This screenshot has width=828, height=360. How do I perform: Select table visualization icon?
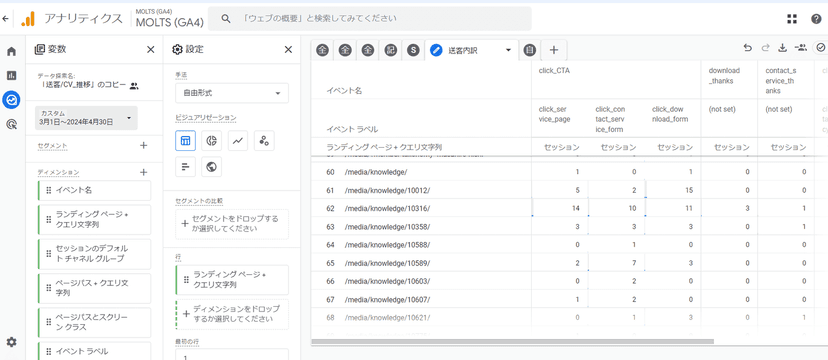(x=185, y=141)
